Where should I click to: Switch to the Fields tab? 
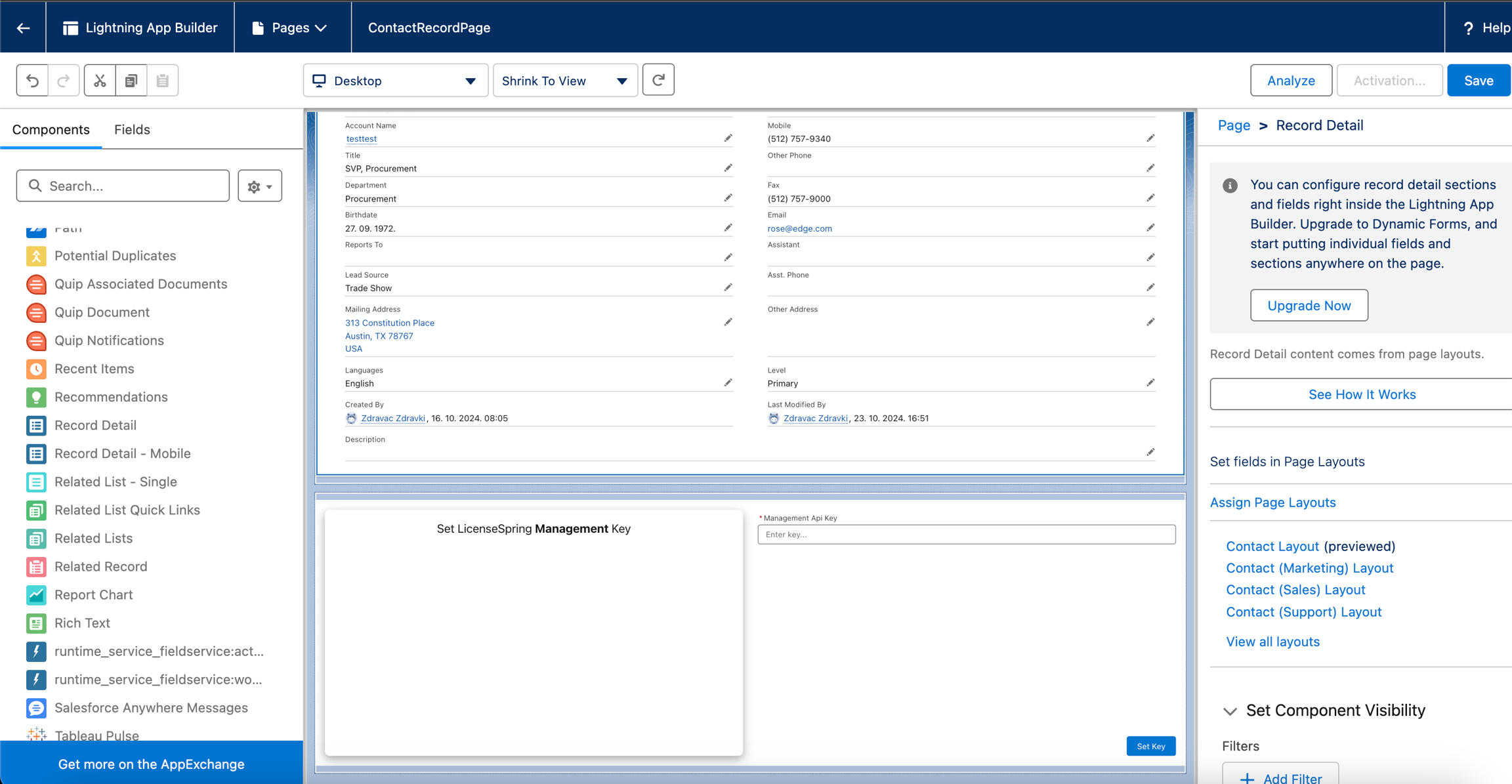click(x=132, y=129)
